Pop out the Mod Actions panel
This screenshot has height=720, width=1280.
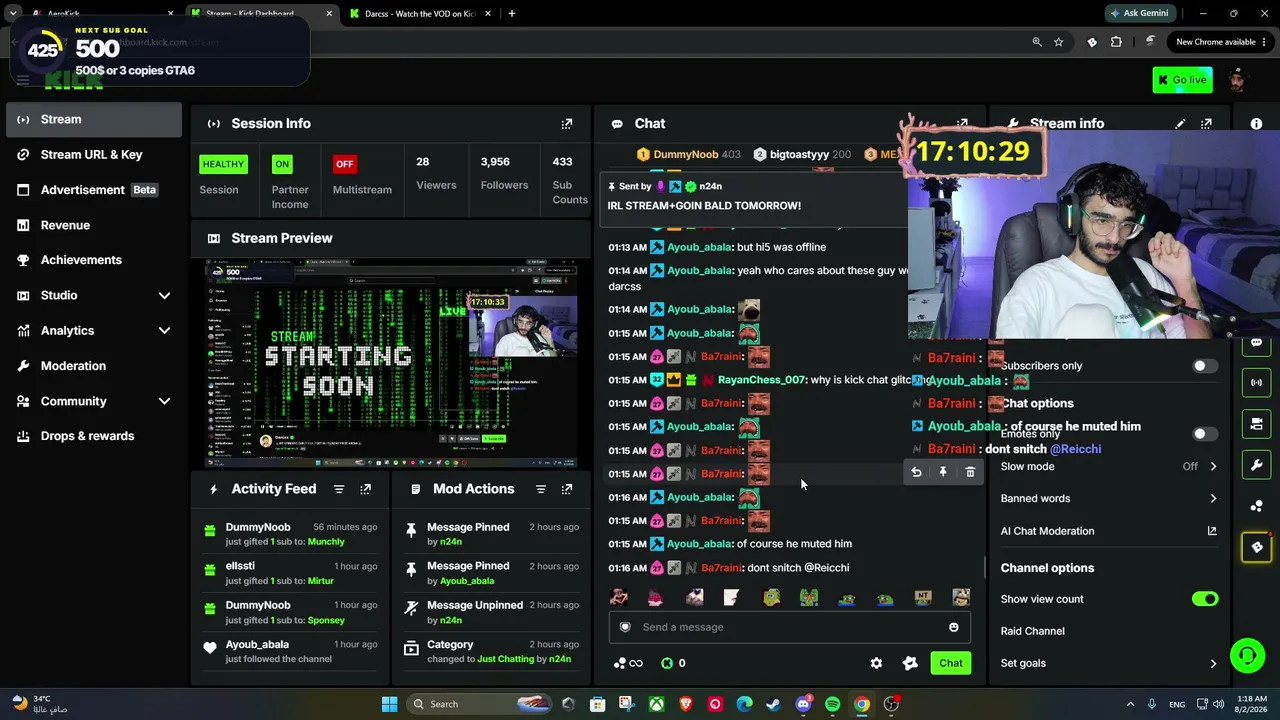click(567, 489)
